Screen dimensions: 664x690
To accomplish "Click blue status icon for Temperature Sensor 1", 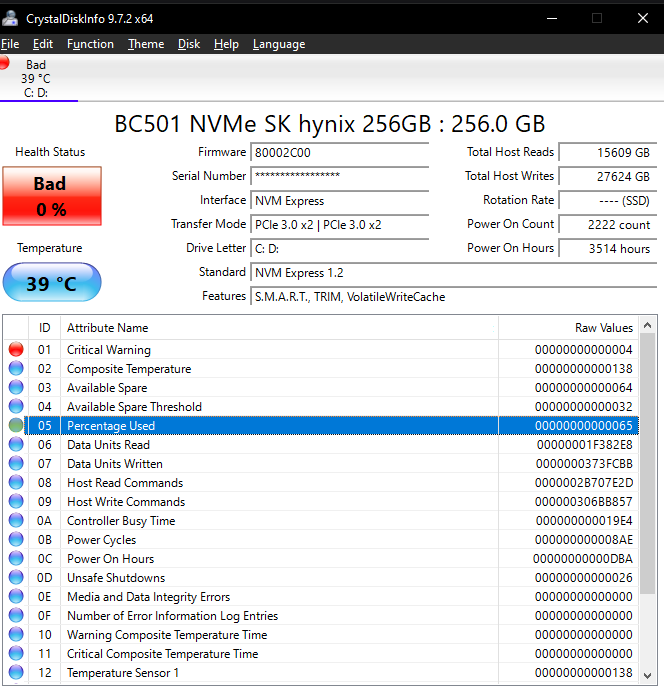I will point(16,672).
